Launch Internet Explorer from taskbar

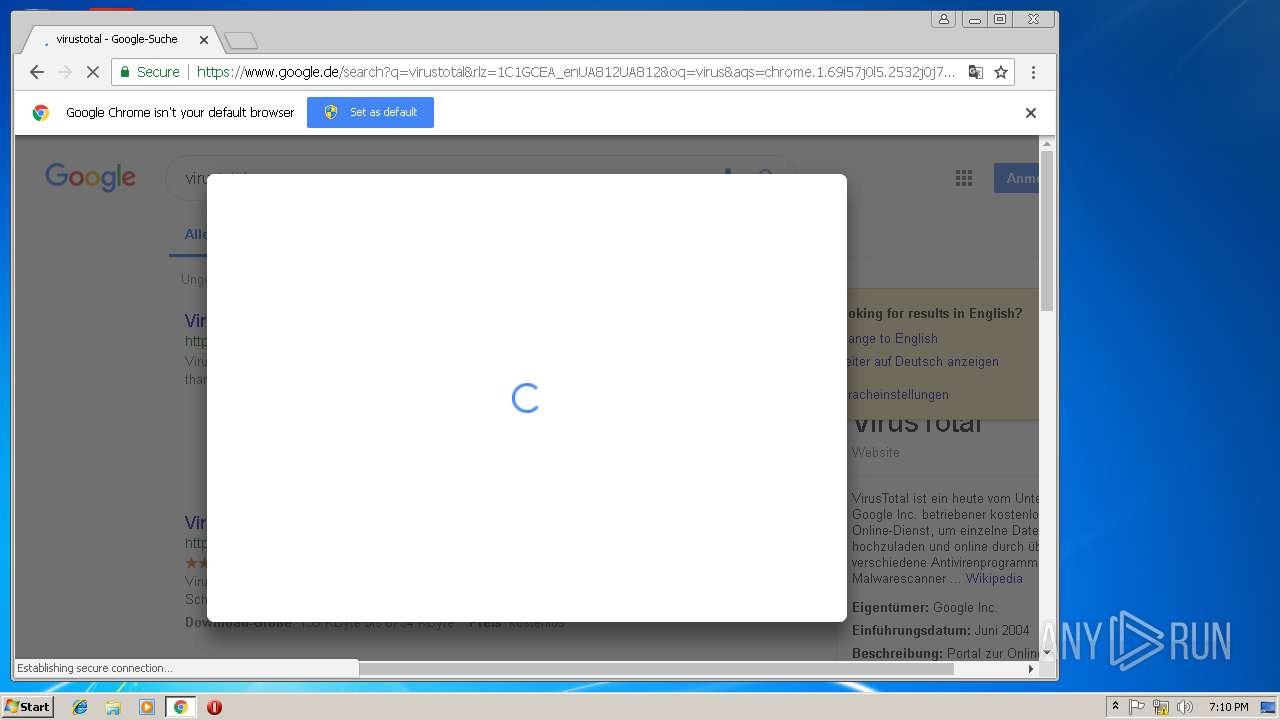(x=80, y=707)
